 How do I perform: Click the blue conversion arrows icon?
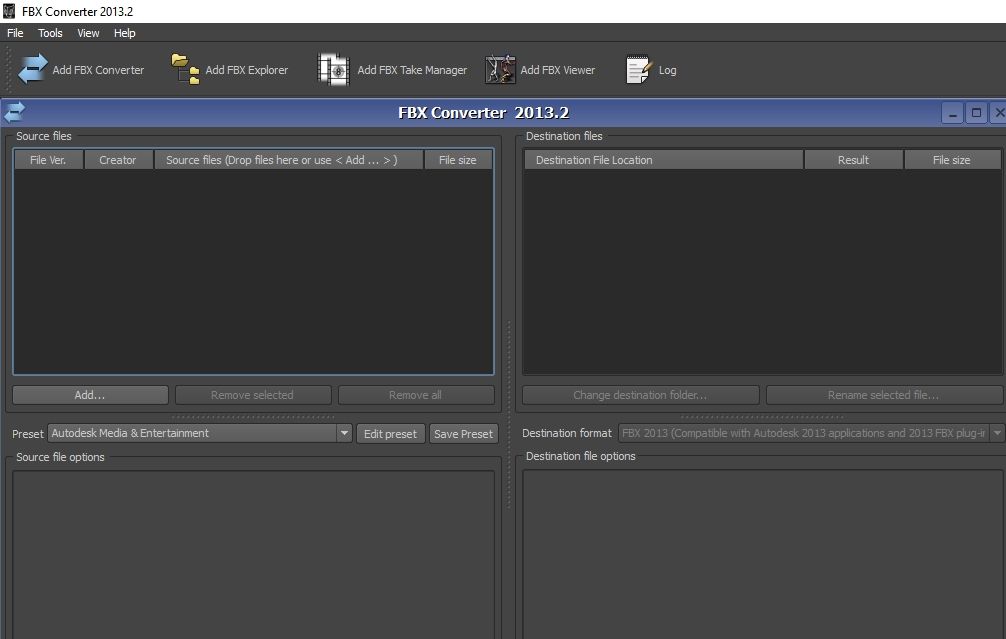(x=14, y=112)
